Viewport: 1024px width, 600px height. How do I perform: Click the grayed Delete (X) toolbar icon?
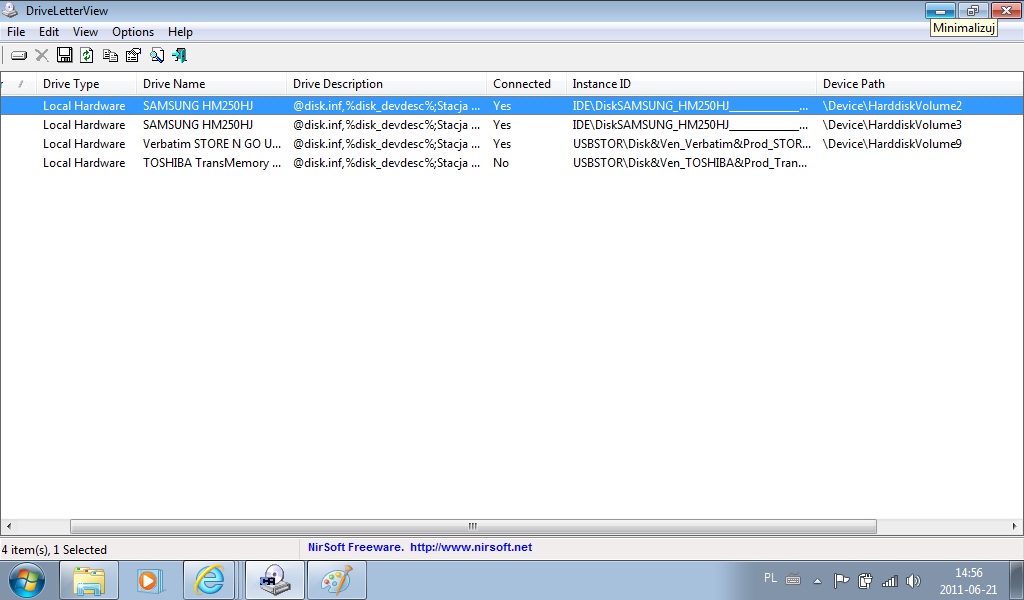[42, 55]
